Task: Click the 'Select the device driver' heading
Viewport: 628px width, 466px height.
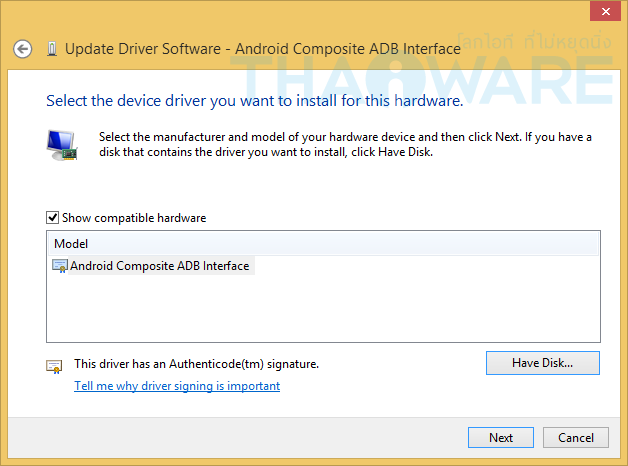Action: pos(254,101)
